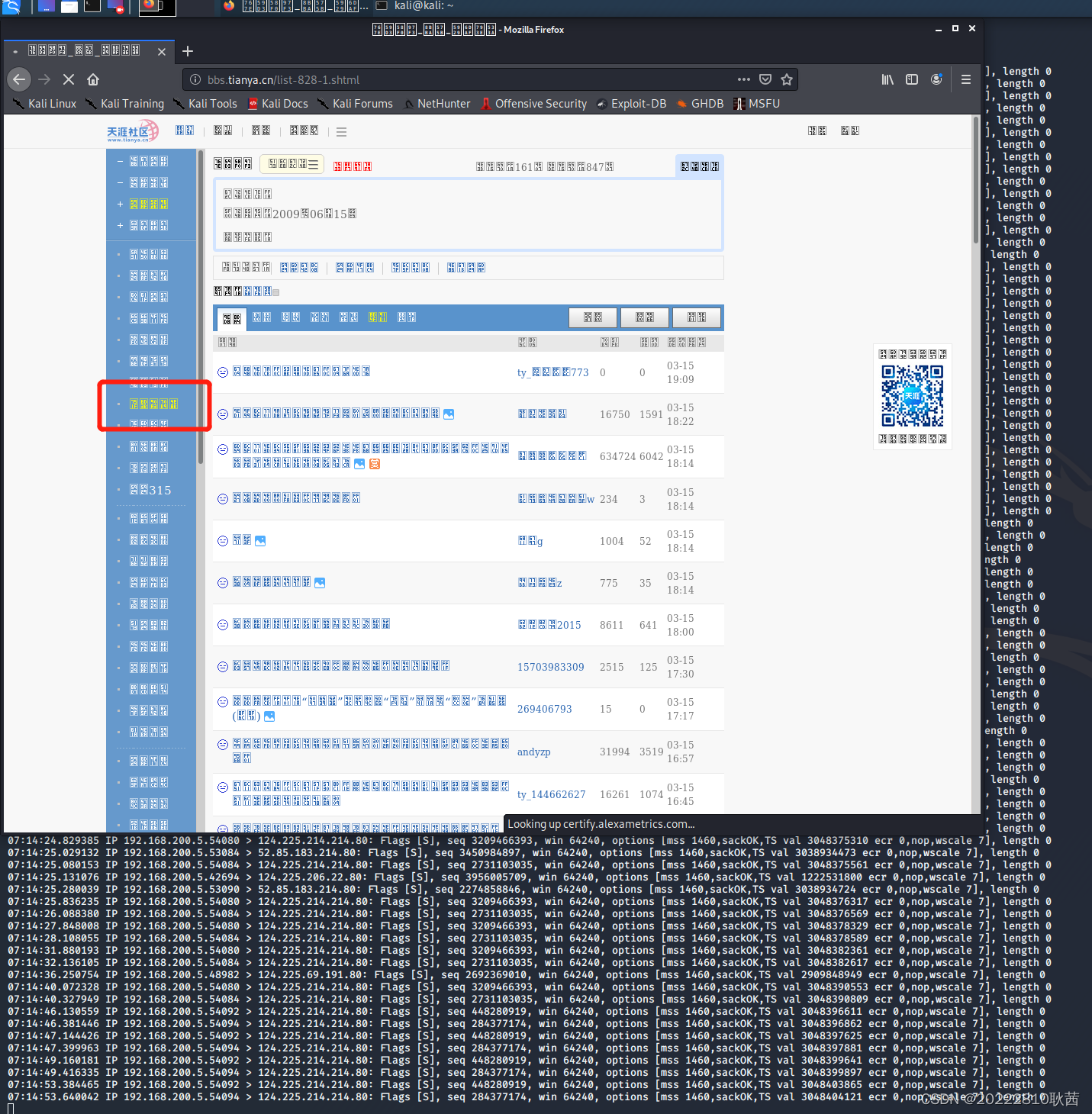Viewport: 1092px width, 1114px height.
Task: Open the Kali Forums bookmark
Action: [x=355, y=104]
